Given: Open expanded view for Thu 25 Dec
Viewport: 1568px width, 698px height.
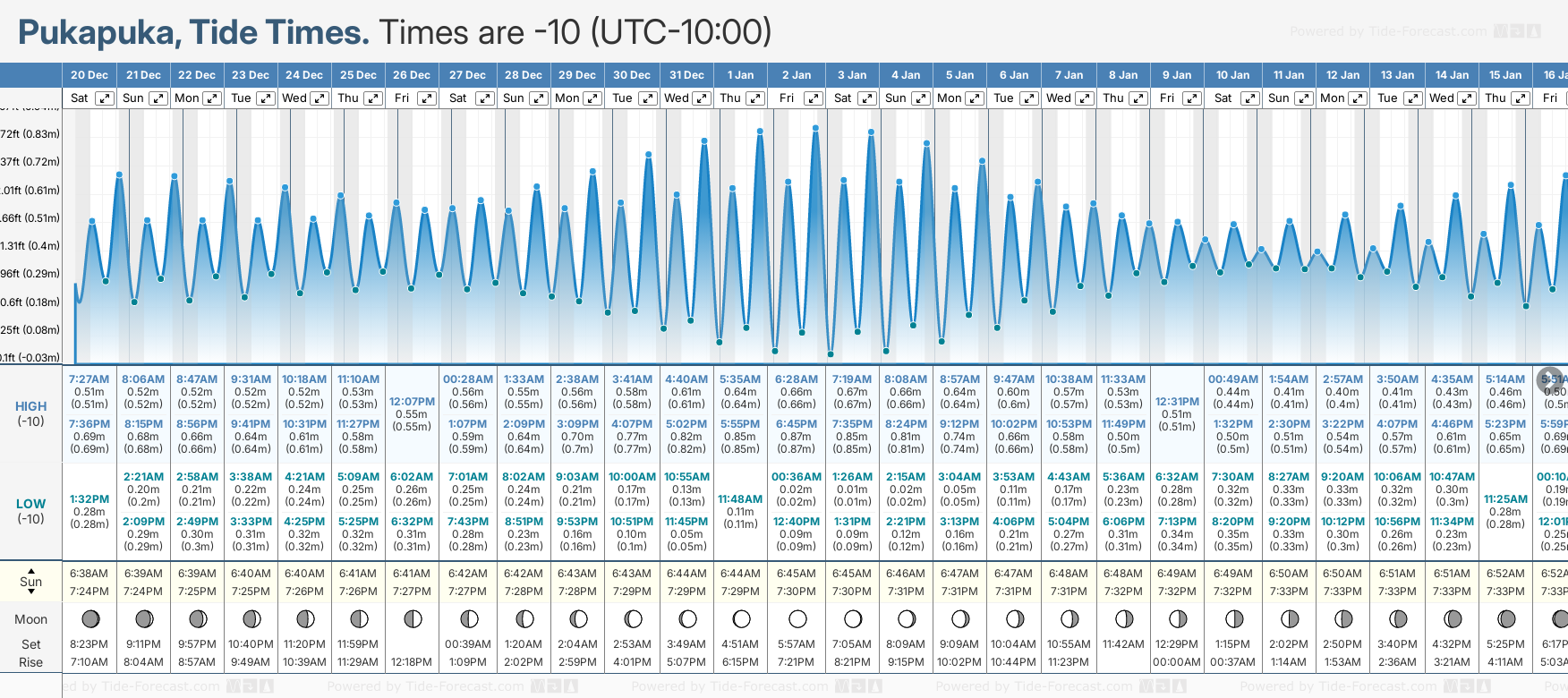Looking at the screenshot, I should coord(373,98).
